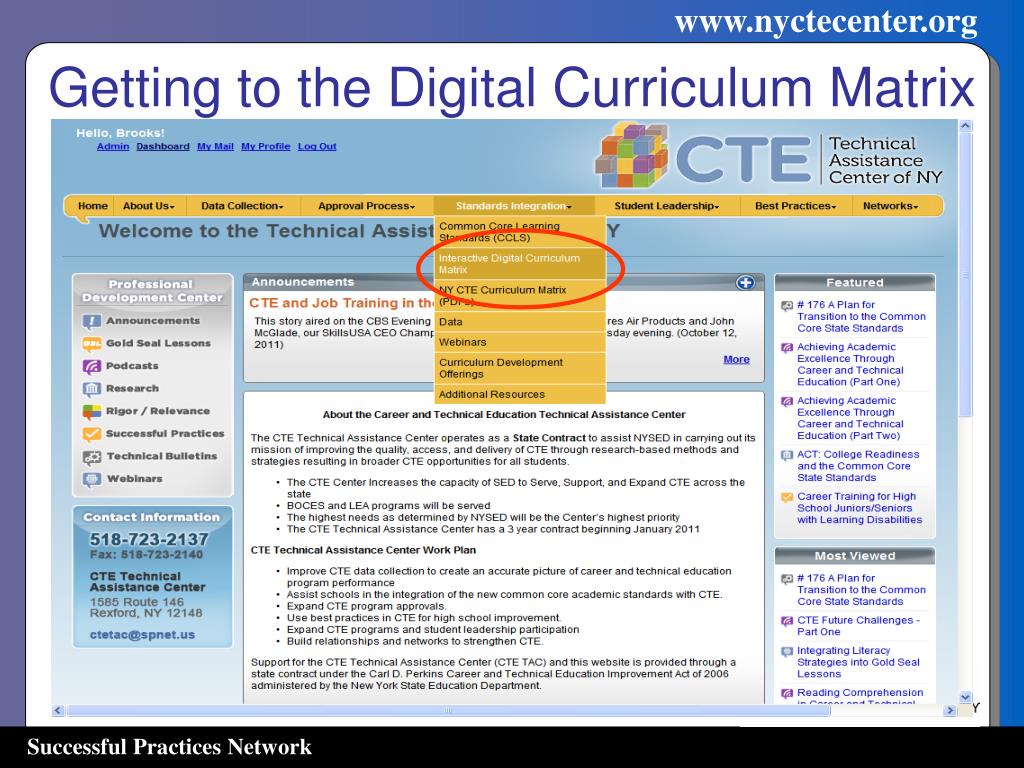Open the My Profile link
This screenshot has width=1024, height=768.
[x=266, y=146]
